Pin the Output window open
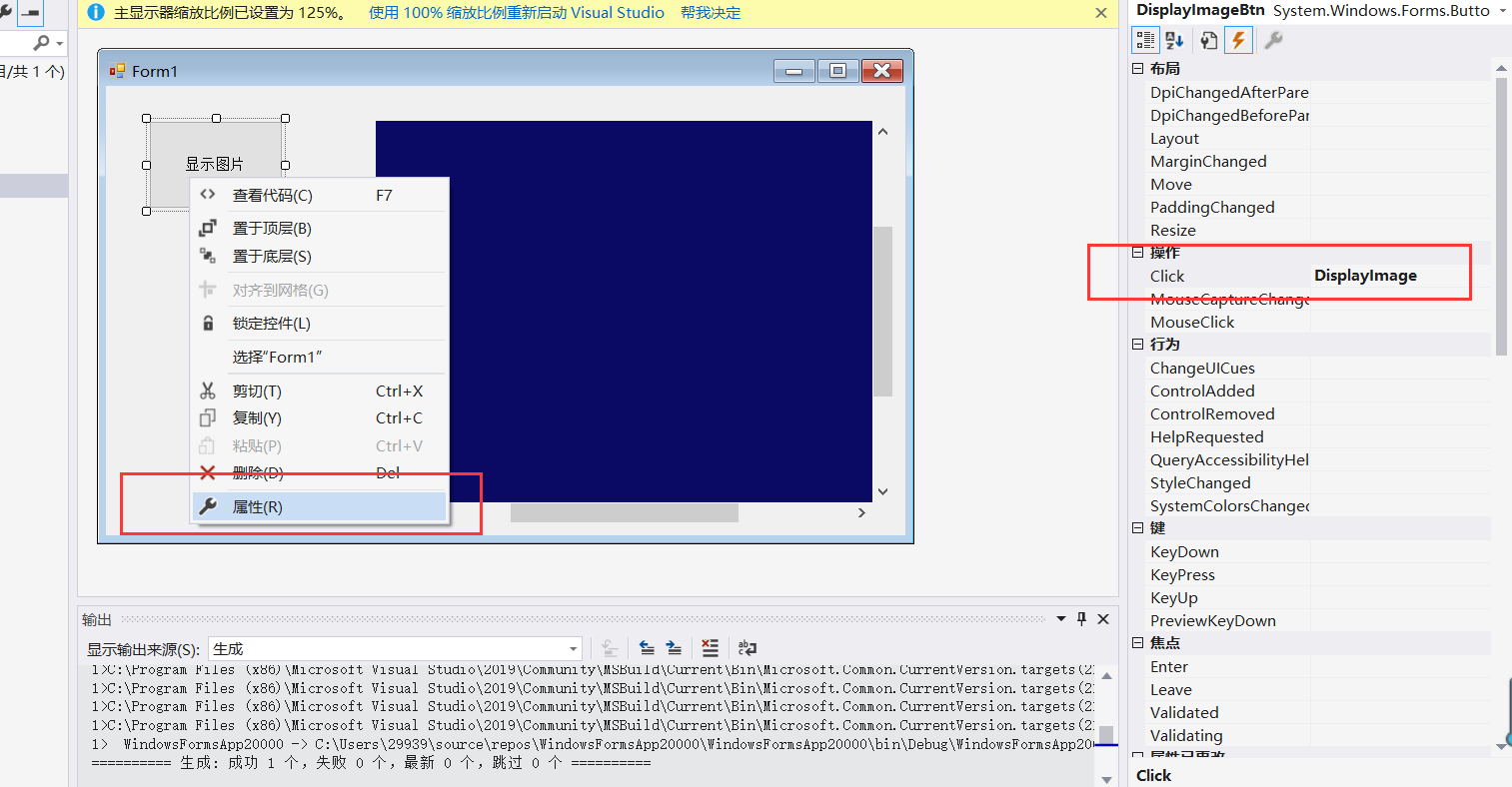The height and width of the screenshot is (787, 1512). pyautogui.click(x=1081, y=618)
